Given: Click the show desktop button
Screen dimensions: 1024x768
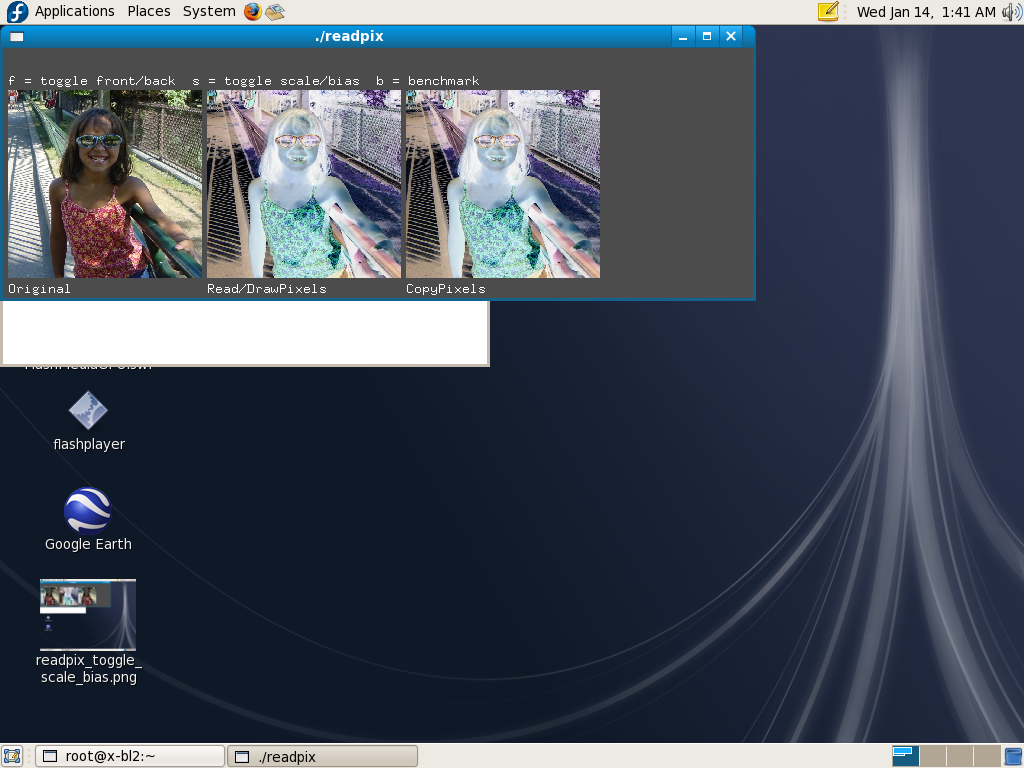Looking at the screenshot, I should (x=12, y=756).
